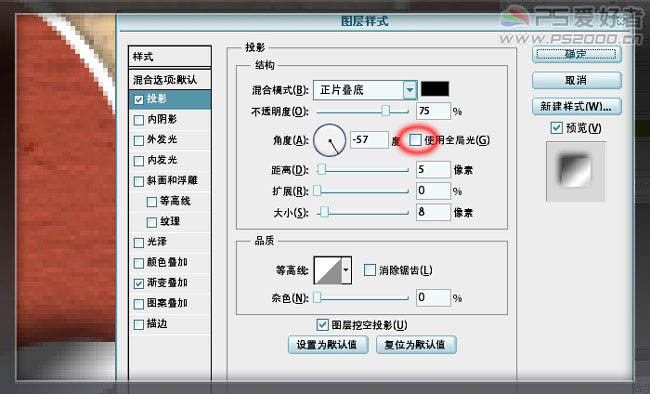Open 混合模式 dropdown showing 正片叠底
This screenshot has height=394, width=650.
pos(365,90)
